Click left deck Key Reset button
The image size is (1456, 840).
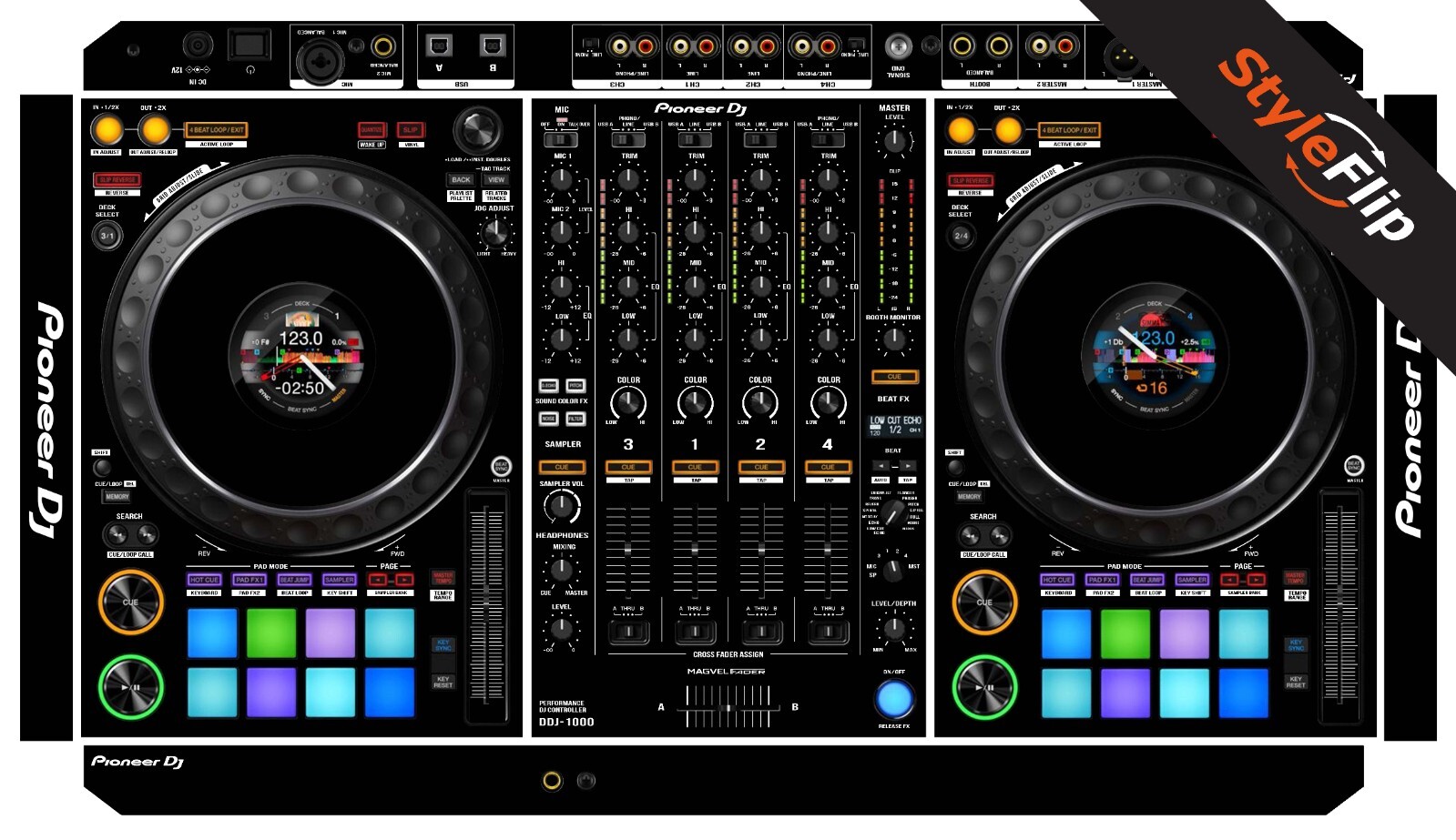tap(443, 681)
